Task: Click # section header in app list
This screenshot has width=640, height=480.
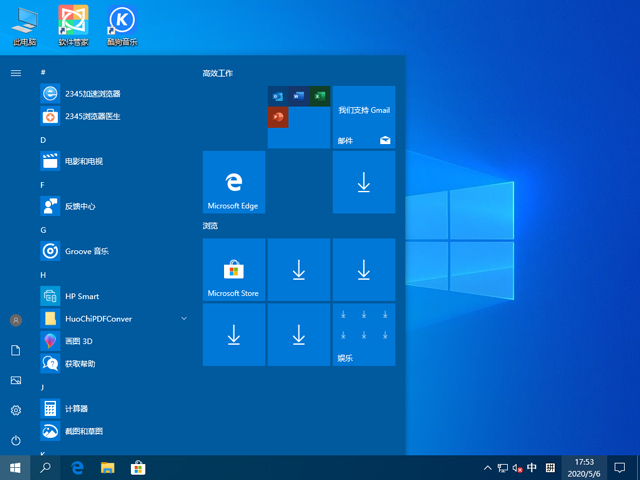Action: tap(43, 72)
